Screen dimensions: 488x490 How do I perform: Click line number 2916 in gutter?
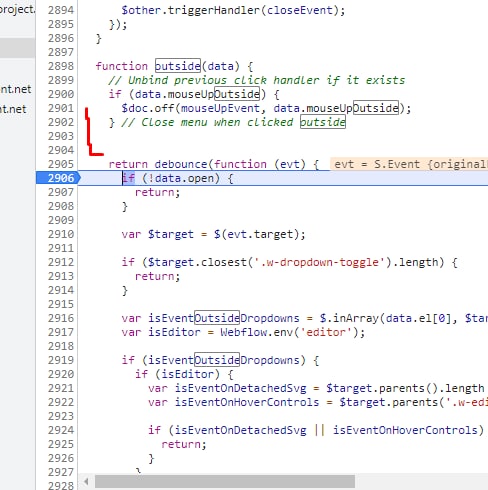(61, 318)
